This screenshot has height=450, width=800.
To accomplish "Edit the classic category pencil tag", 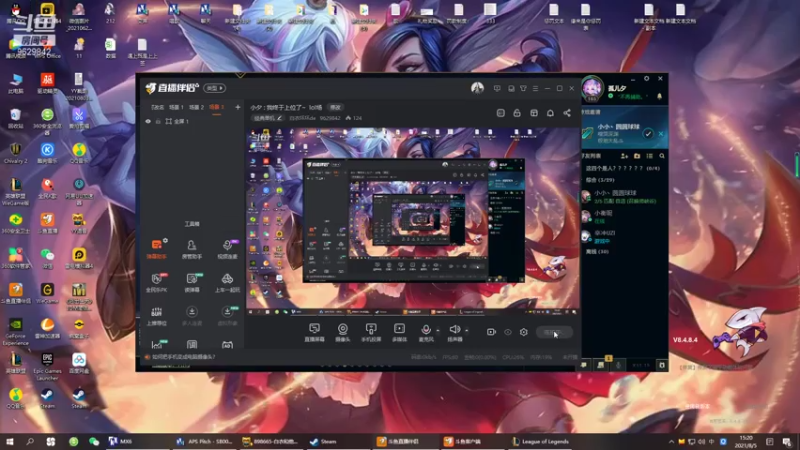I will coord(268,118).
